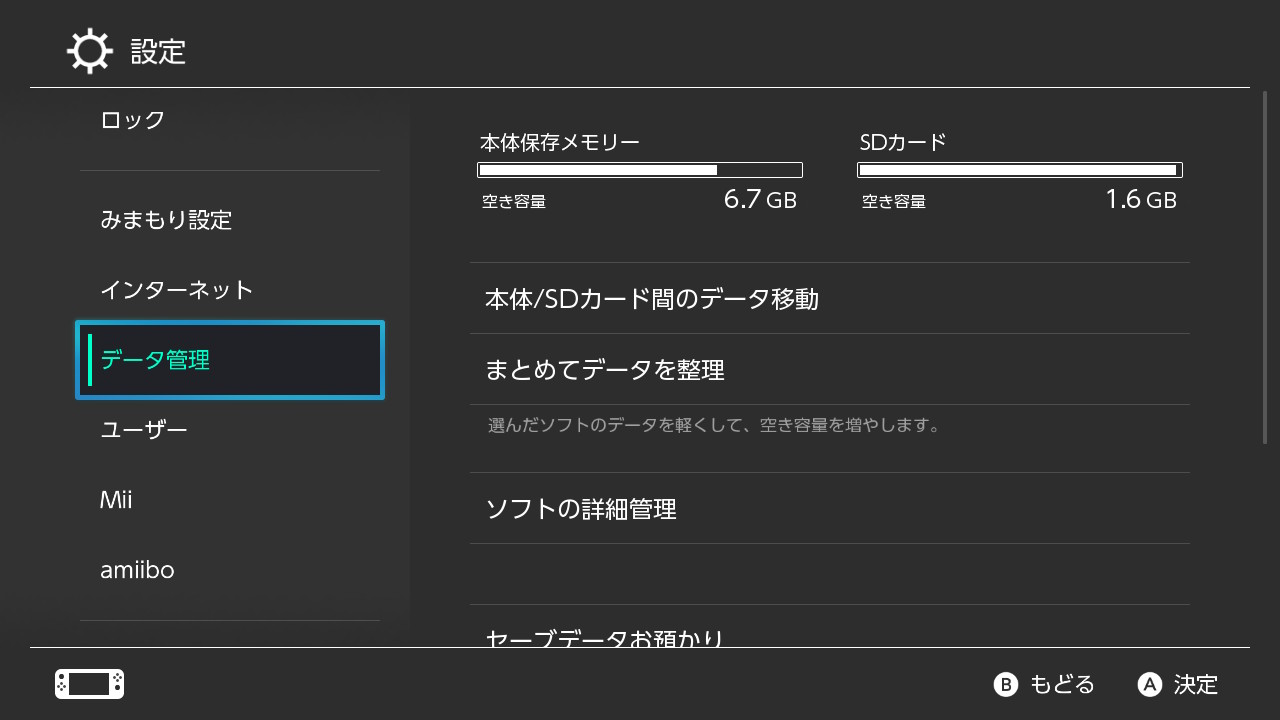This screenshot has width=1280, height=720.
Task: Click the right-side scrollbar
Action: tap(1266, 270)
